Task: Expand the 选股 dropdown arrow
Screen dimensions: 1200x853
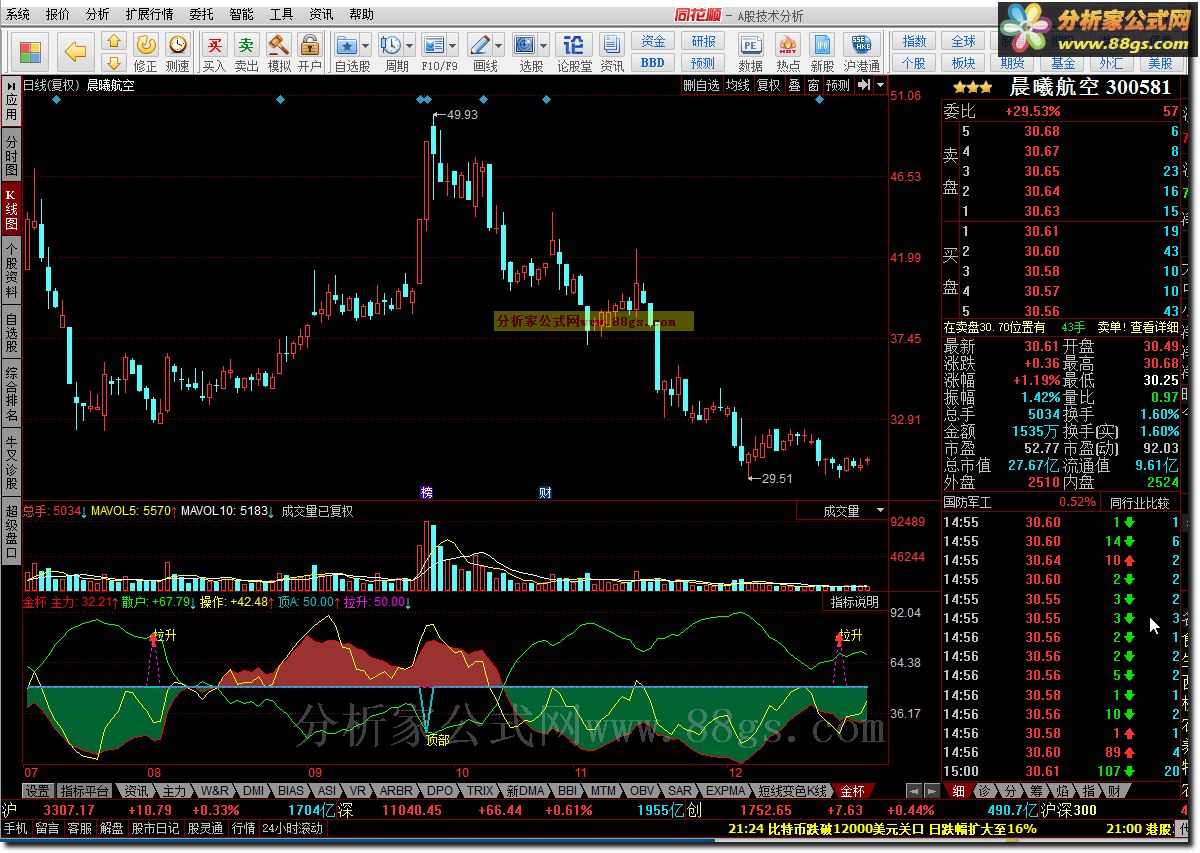Action: 544,45
